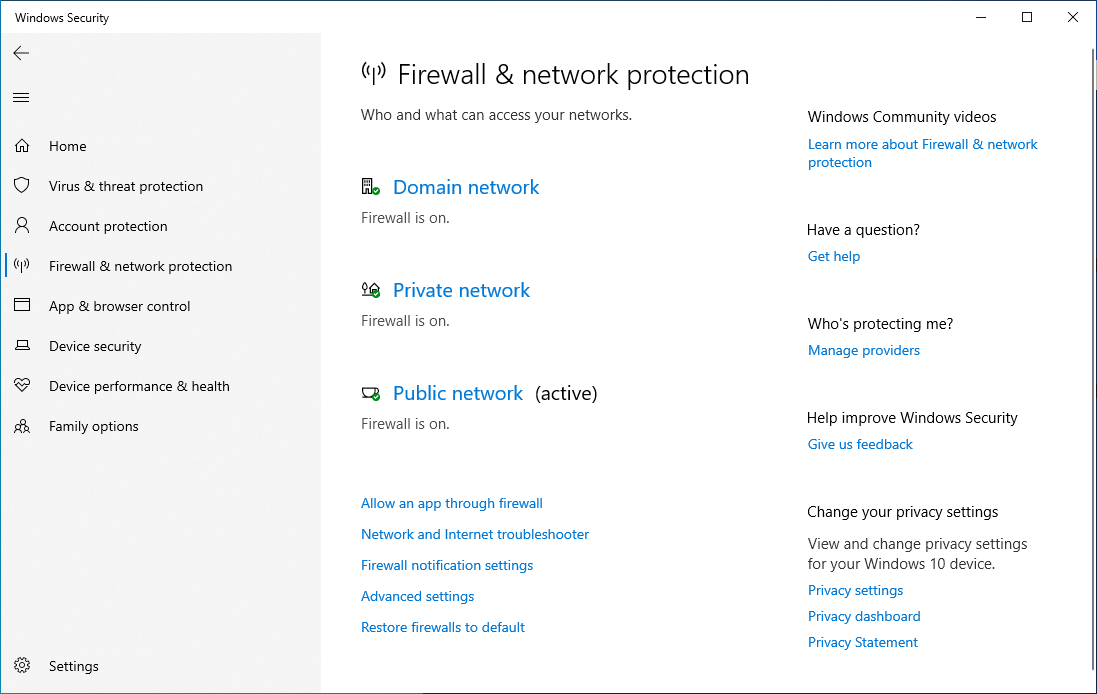This screenshot has height=694, width=1097.
Task: Click the back arrow
Action: (21, 53)
